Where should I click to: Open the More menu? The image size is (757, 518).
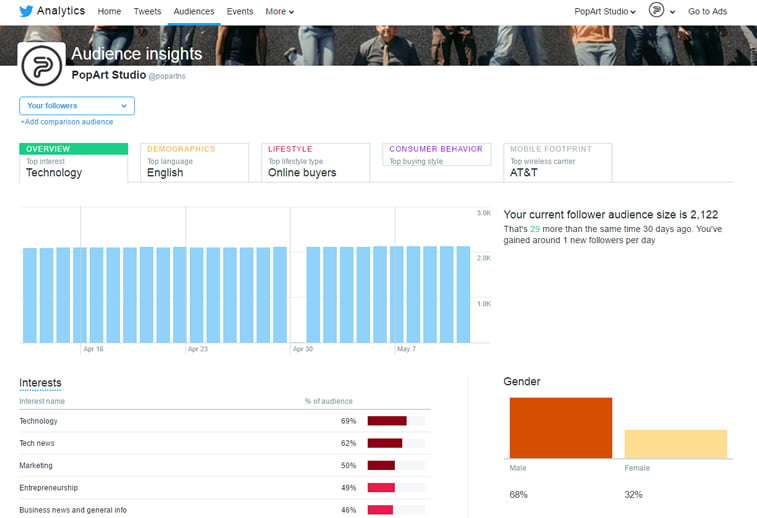point(280,11)
